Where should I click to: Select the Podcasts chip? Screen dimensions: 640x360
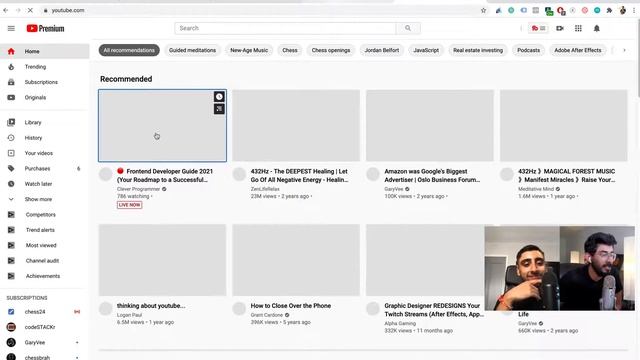click(x=529, y=50)
